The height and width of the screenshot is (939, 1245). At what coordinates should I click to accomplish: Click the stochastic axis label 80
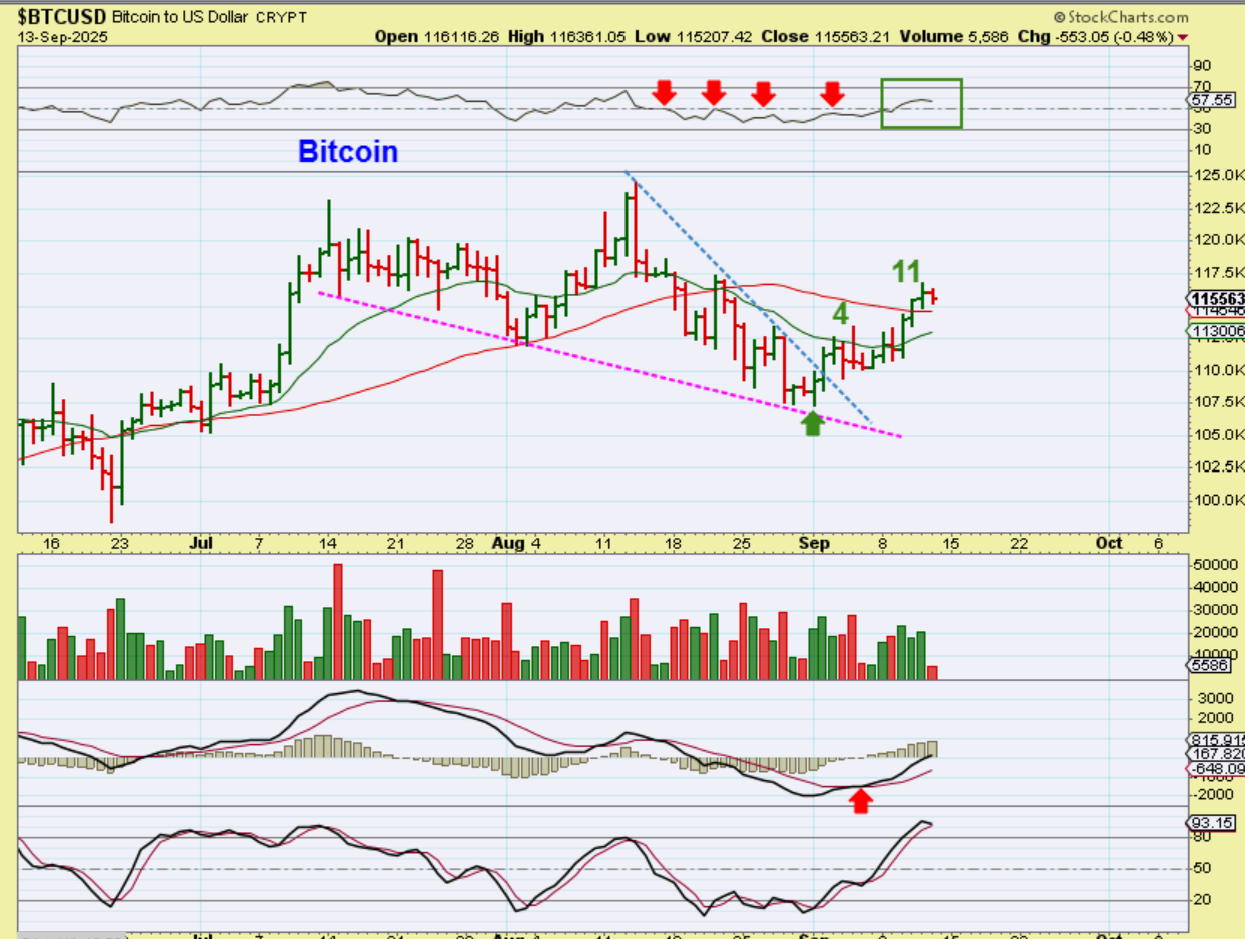(1202, 838)
